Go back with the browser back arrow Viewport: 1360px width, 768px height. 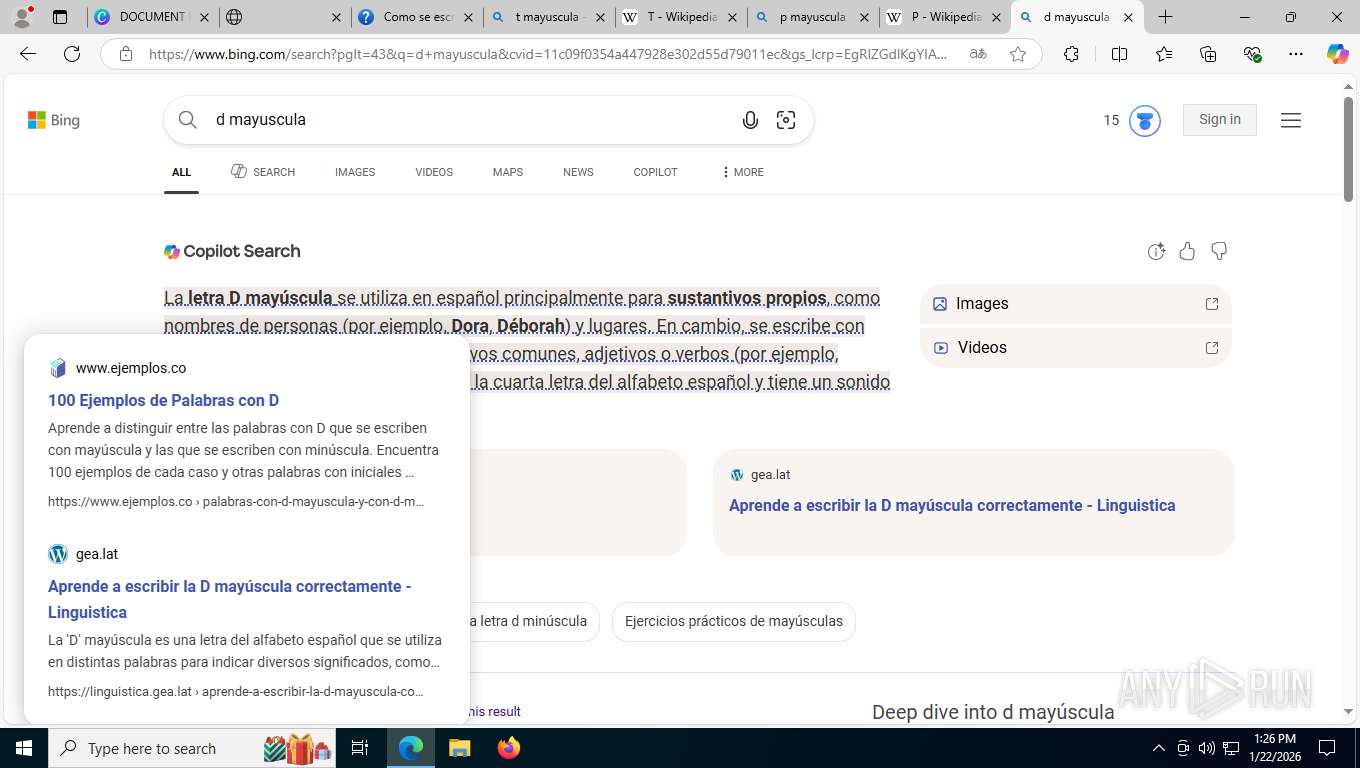(x=28, y=54)
